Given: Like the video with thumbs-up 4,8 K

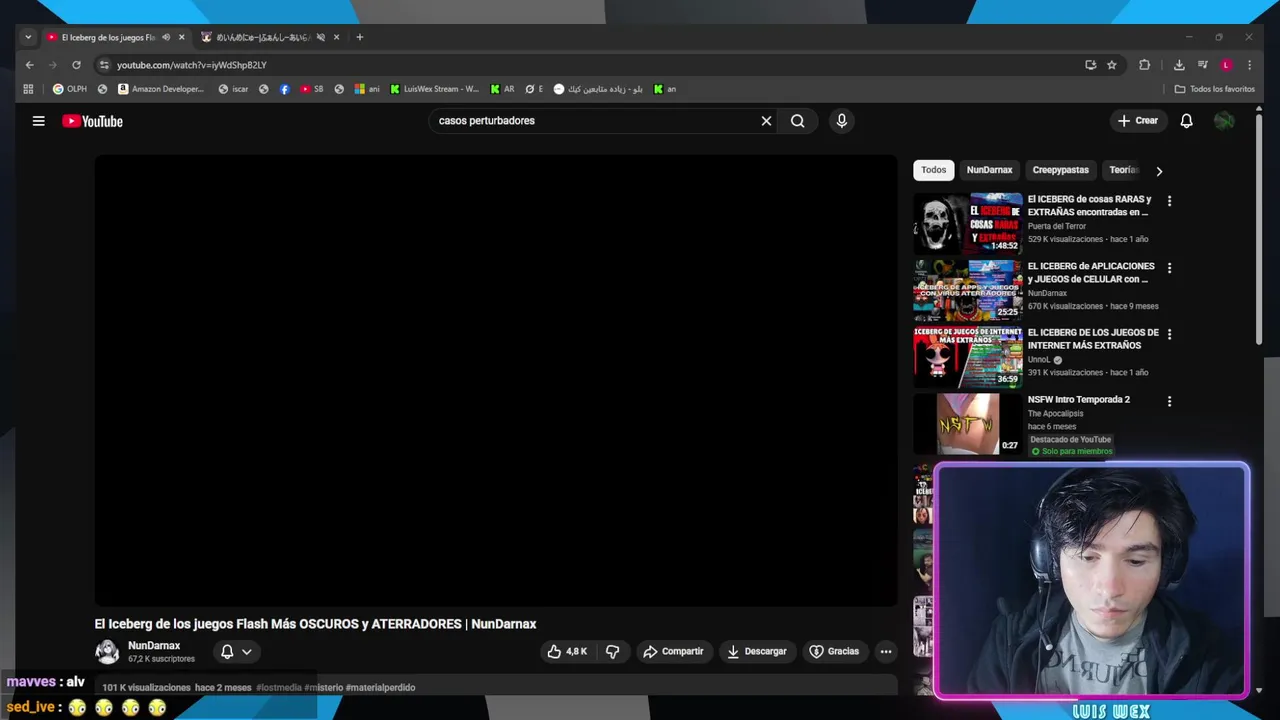Looking at the screenshot, I should [567, 651].
